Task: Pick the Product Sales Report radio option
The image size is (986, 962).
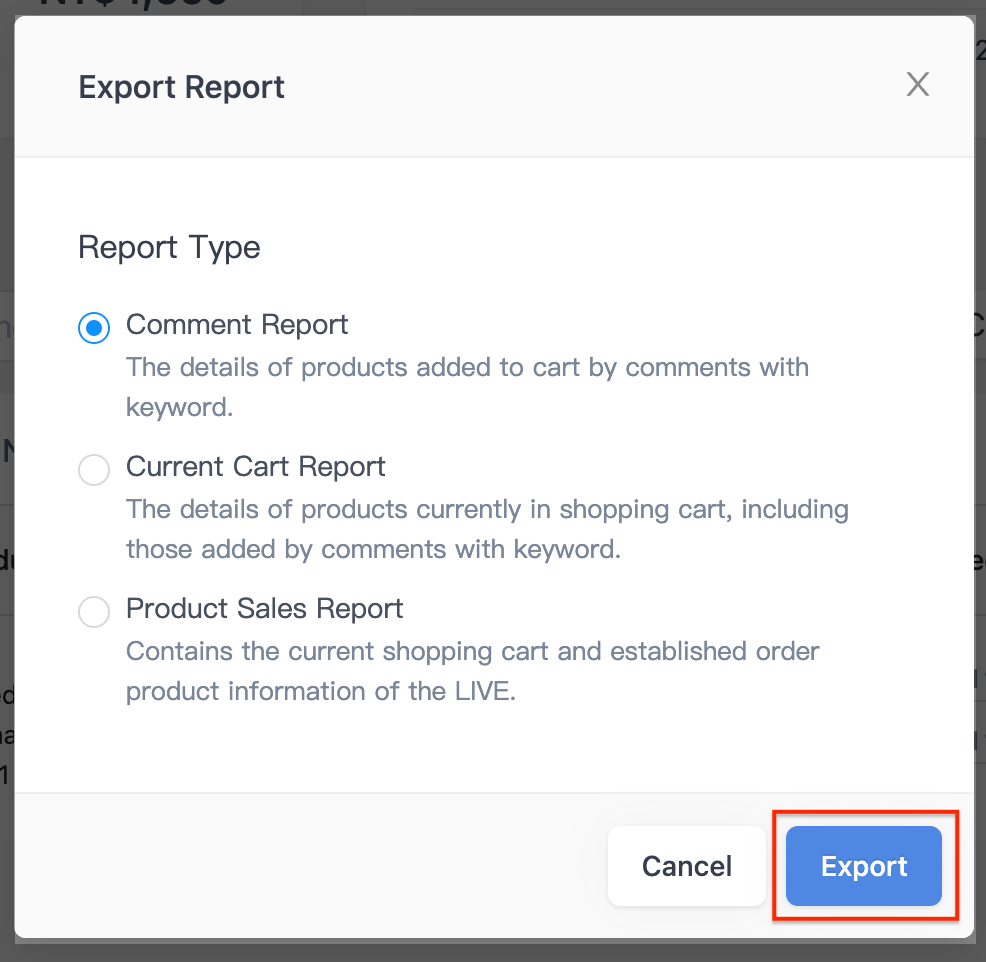Action: (94, 611)
